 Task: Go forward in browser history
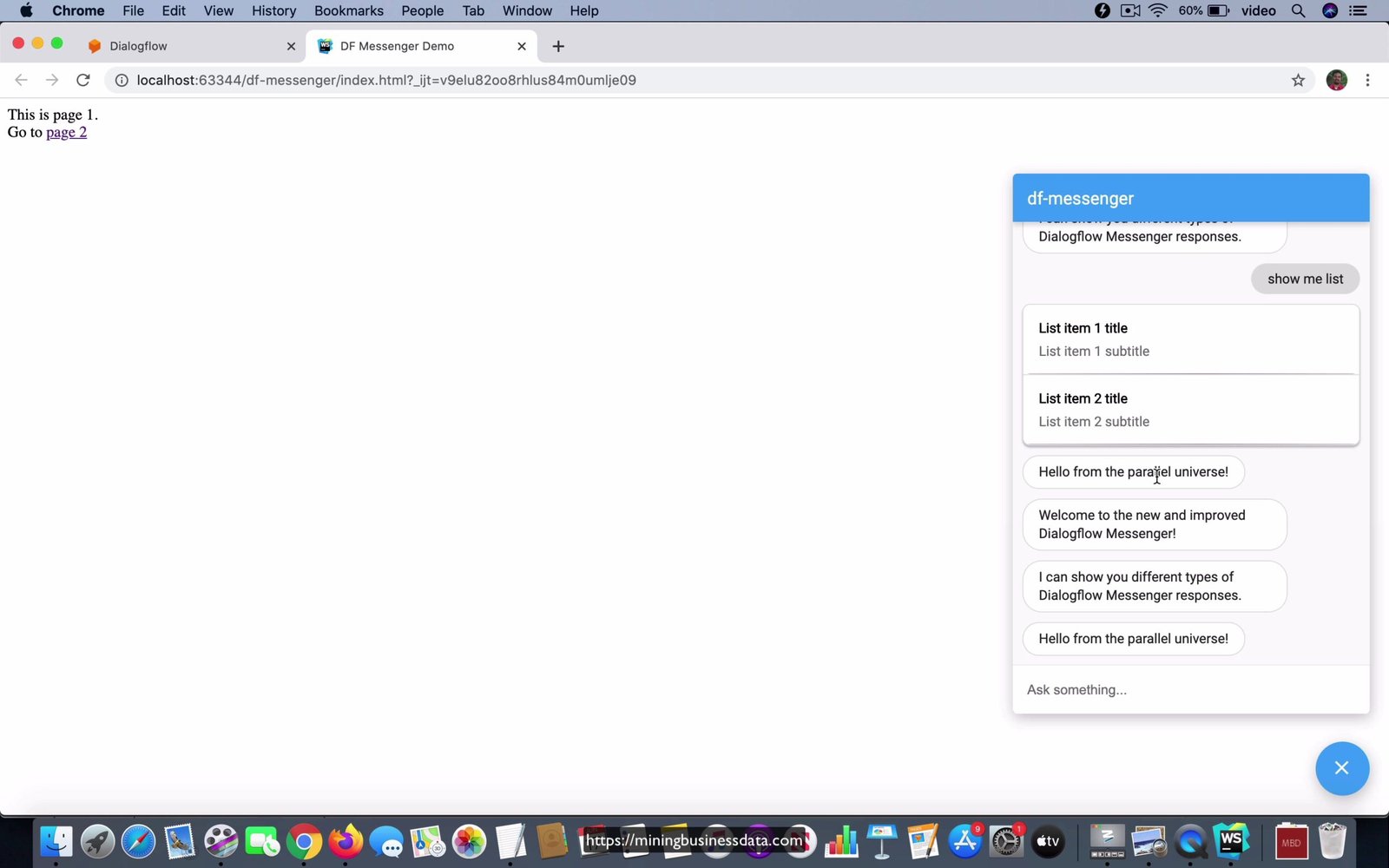(x=52, y=80)
